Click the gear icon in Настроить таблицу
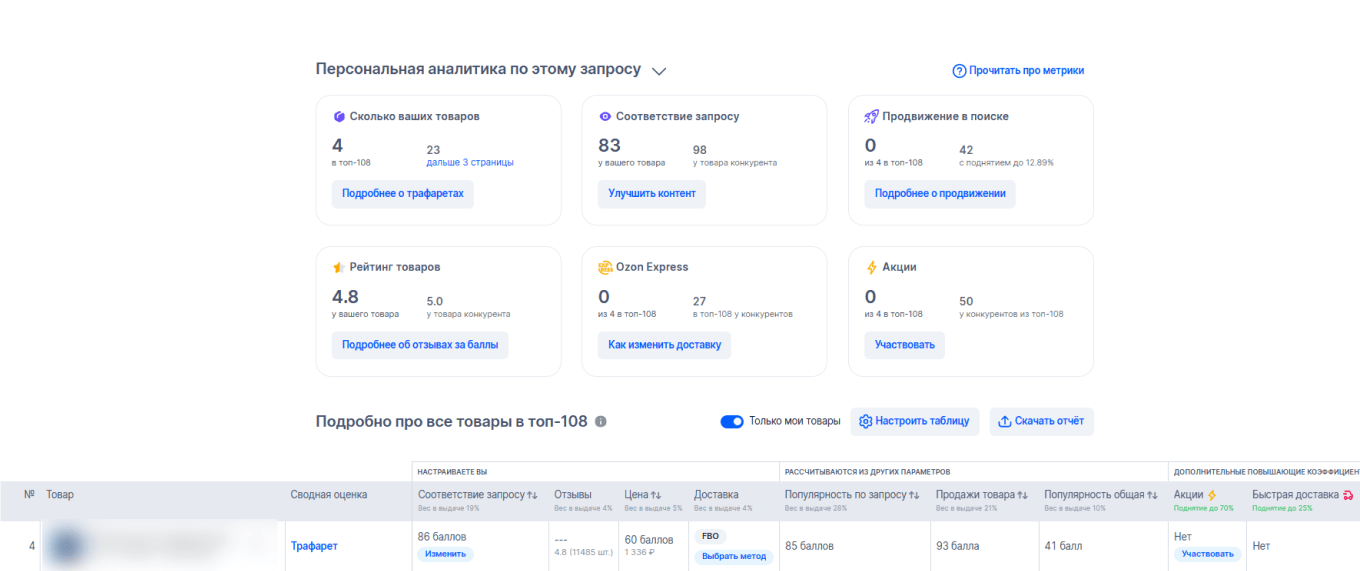The image size is (1360, 571). tap(866, 421)
